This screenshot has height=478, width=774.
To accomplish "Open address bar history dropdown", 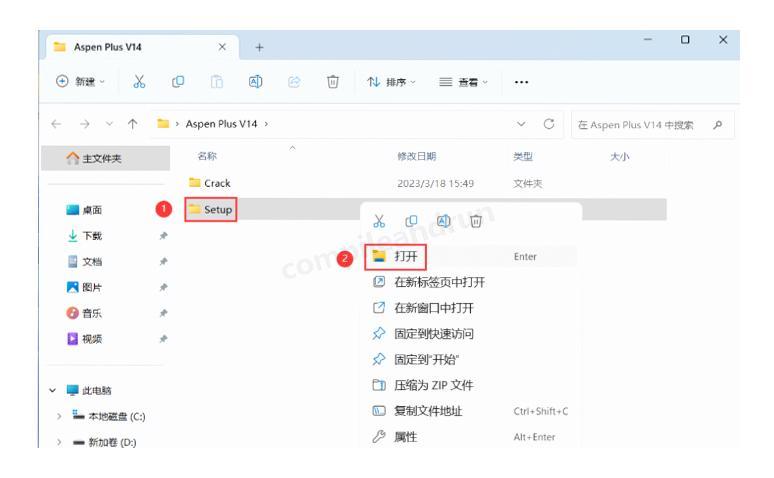I will [521, 124].
